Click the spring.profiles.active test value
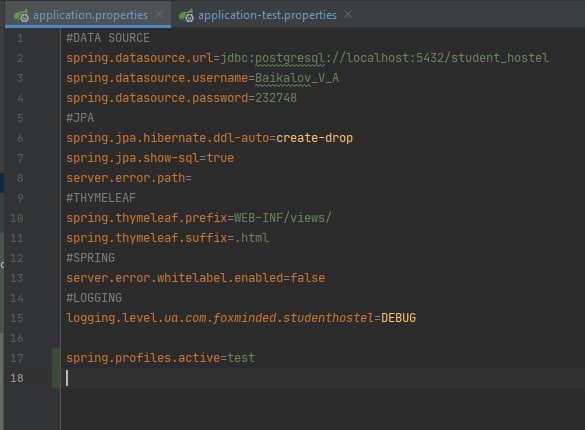Viewport: 585px width, 430px height. click(241, 358)
